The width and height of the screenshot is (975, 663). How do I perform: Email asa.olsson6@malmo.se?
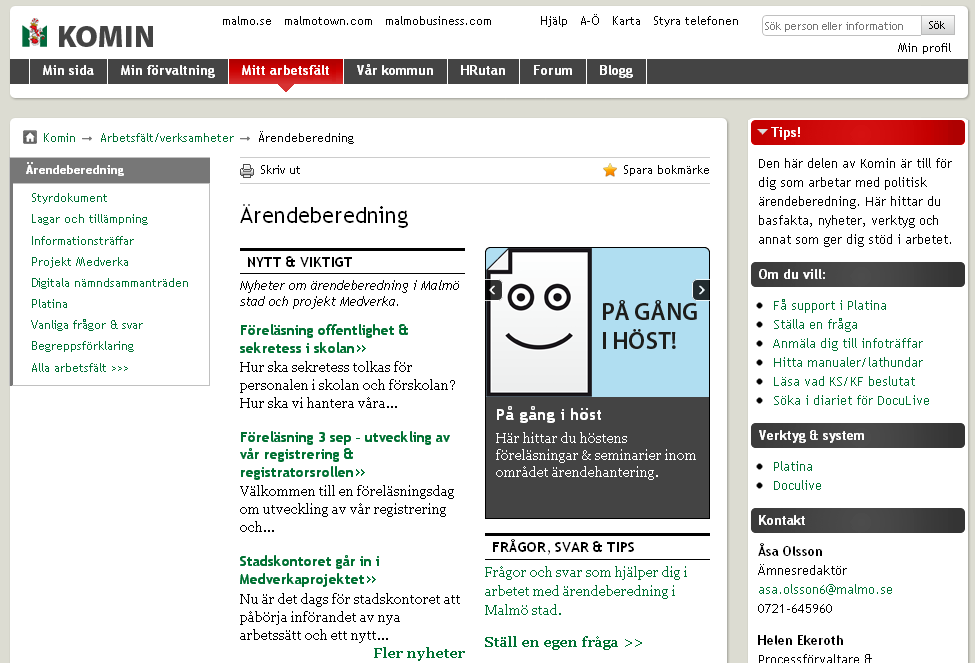click(825, 590)
